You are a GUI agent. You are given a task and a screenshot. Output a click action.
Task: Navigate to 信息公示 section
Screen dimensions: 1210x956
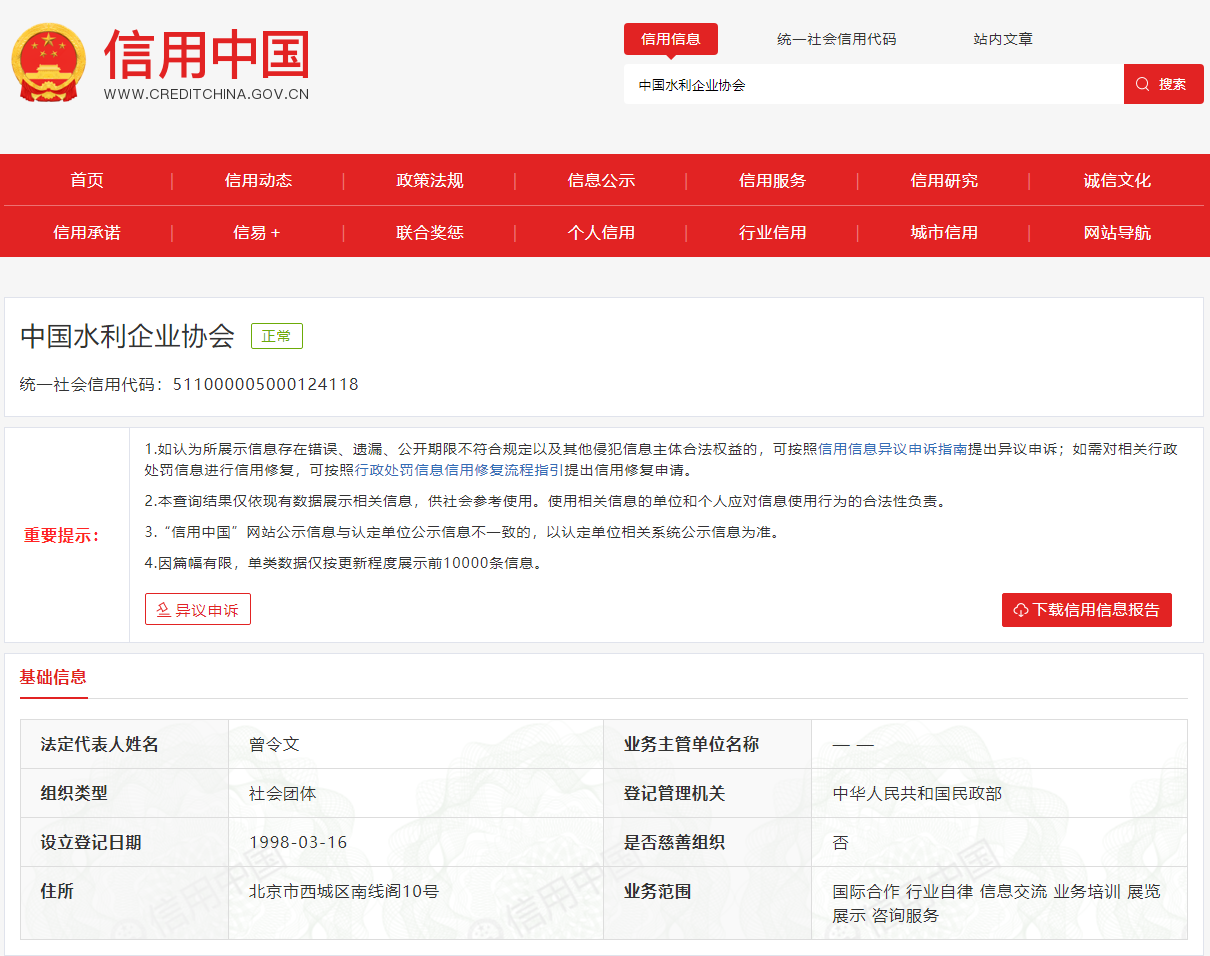click(601, 181)
